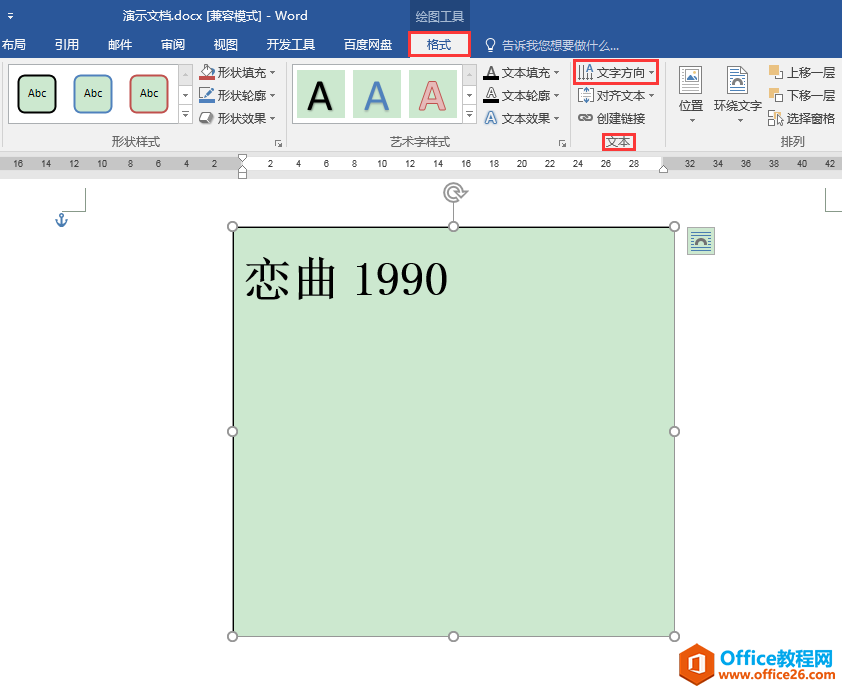This screenshot has width=842, height=692.
Task: Click the object anchor icon in margin
Action: 61,220
